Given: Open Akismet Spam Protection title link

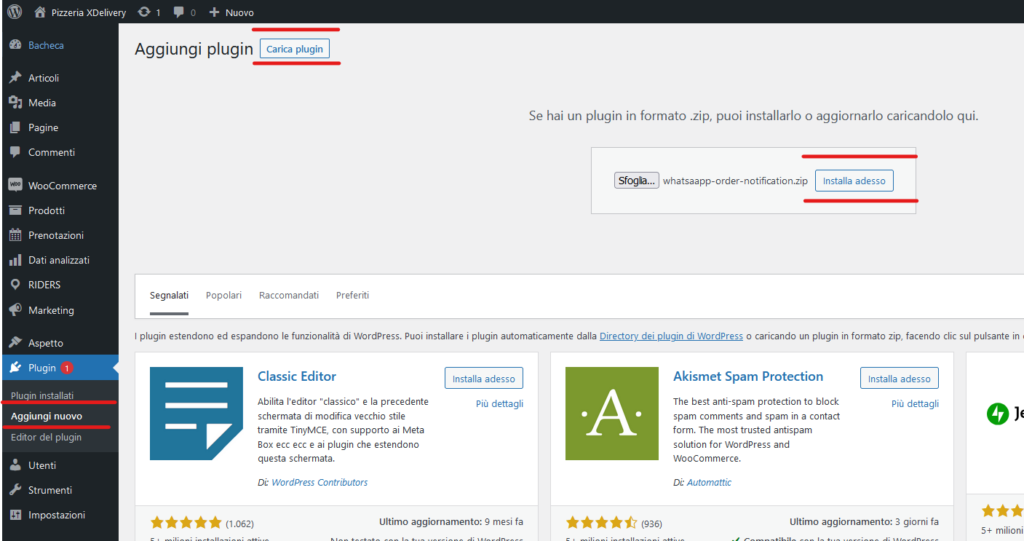Looking at the screenshot, I should (748, 376).
